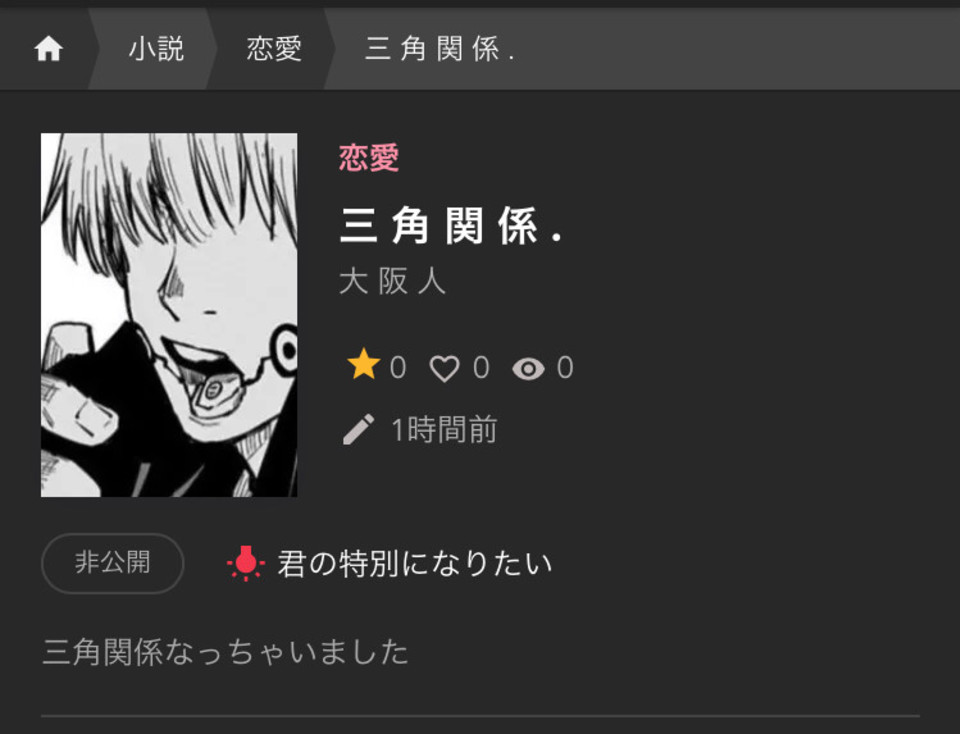Click the yellow star favorite icon
960x734 pixels.
click(x=364, y=365)
